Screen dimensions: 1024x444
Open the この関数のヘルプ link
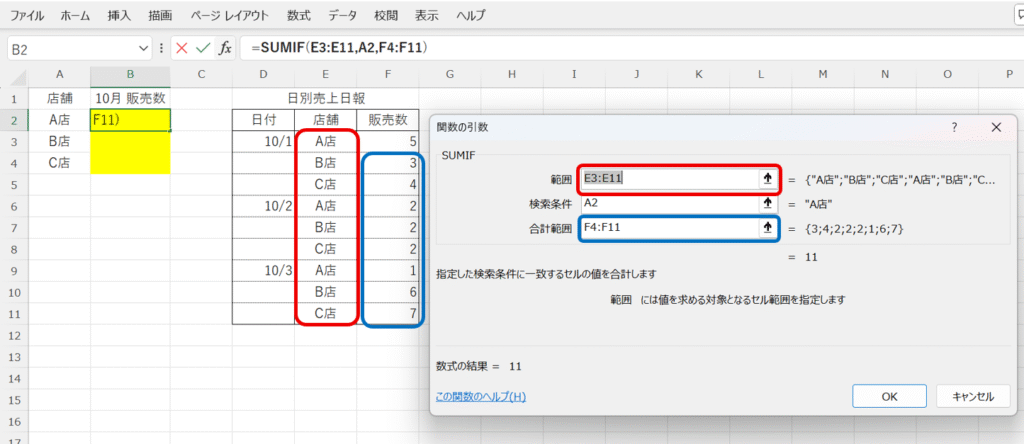point(481,397)
